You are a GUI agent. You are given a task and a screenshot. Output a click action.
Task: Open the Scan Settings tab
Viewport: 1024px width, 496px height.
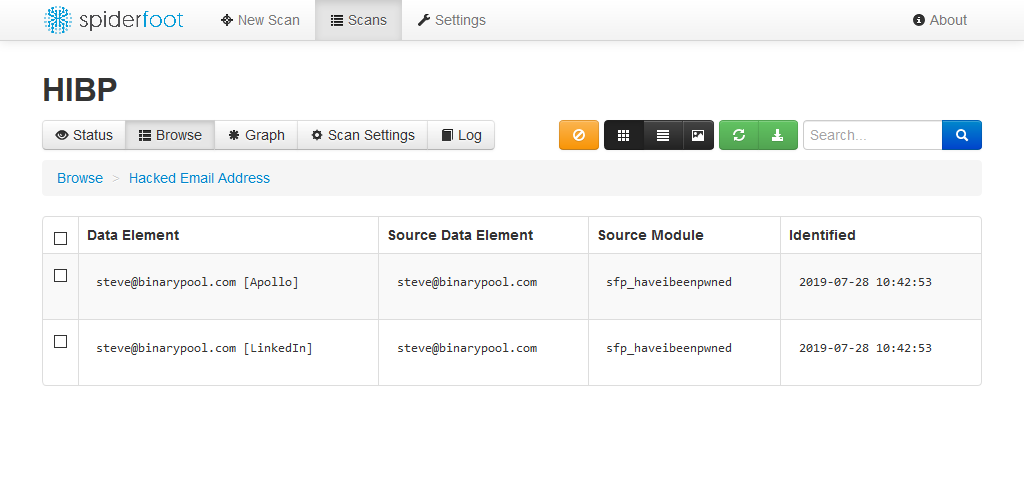pyautogui.click(x=362, y=135)
